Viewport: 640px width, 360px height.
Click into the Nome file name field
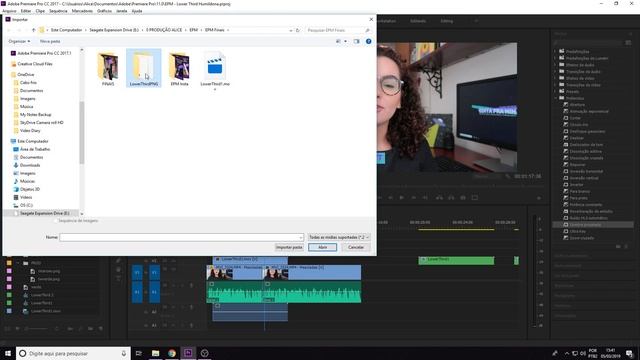[x=182, y=237]
